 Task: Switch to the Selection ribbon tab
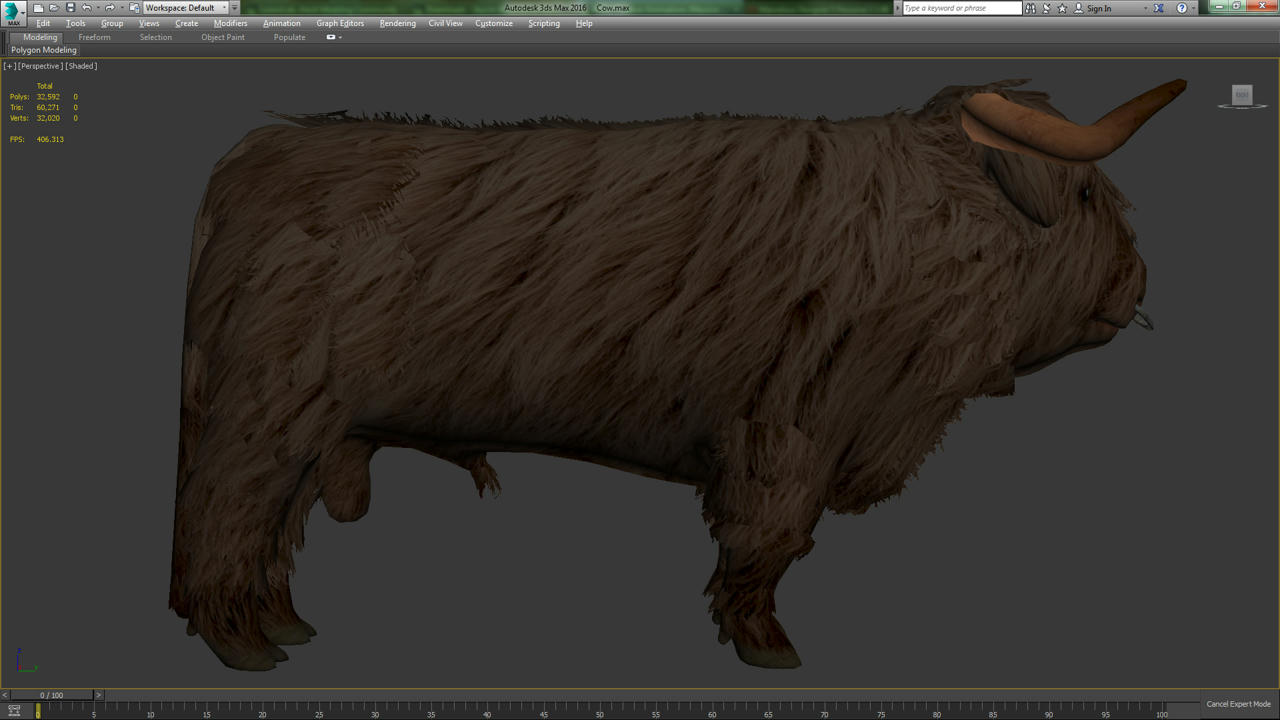coord(156,37)
